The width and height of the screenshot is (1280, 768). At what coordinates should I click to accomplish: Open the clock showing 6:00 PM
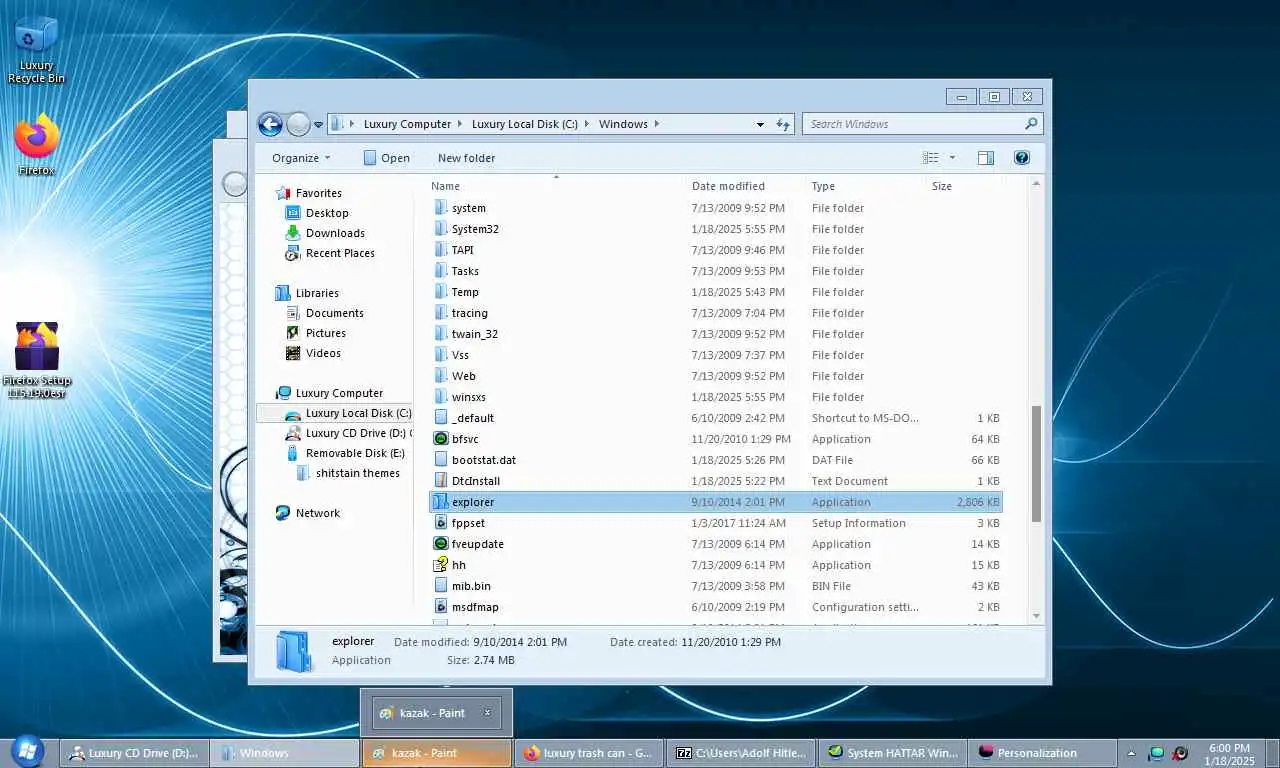coord(1229,754)
